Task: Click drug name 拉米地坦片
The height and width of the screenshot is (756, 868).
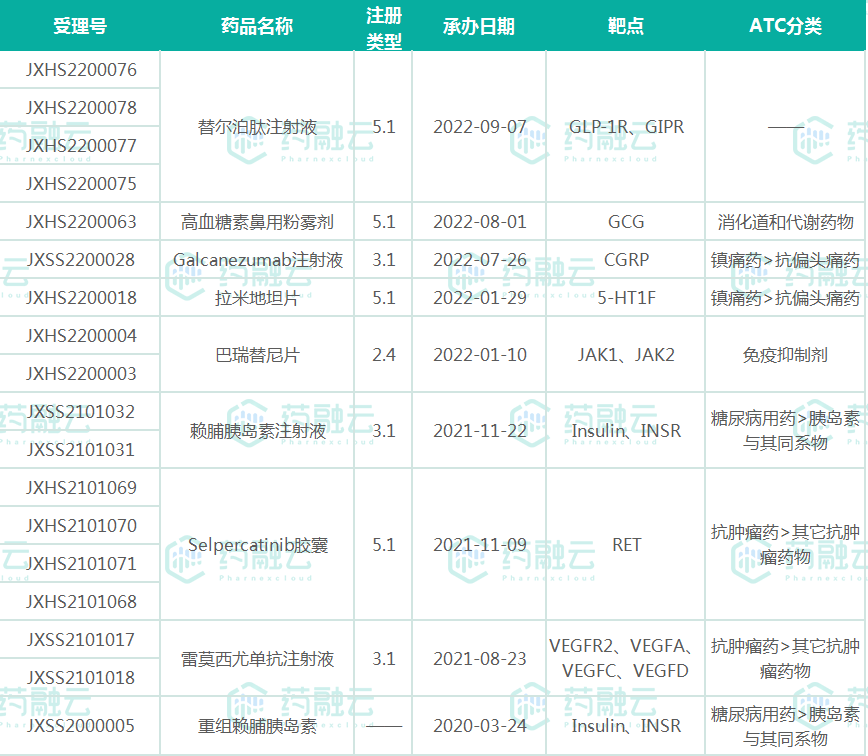Action: (x=257, y=298)
